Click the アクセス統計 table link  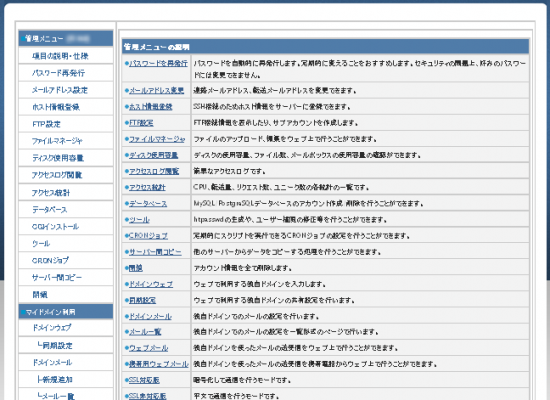click(x=147, y=187)
